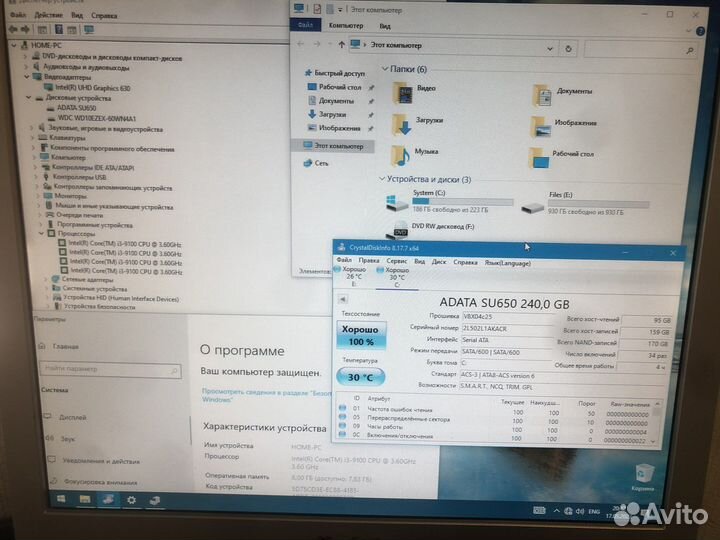Open Файл menu in CrystalDiskInfo

click(x=344, y=260)
